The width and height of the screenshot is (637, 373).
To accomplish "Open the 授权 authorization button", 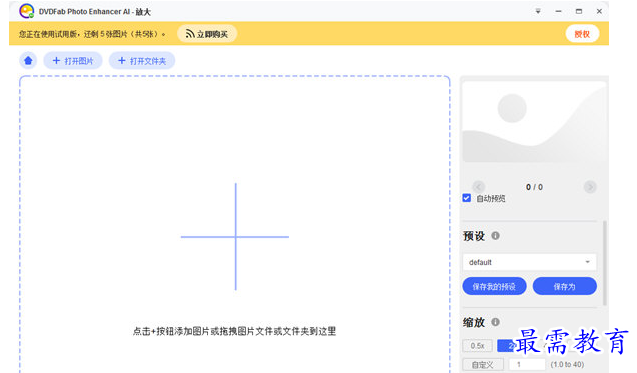I will [x=582, y=34].
